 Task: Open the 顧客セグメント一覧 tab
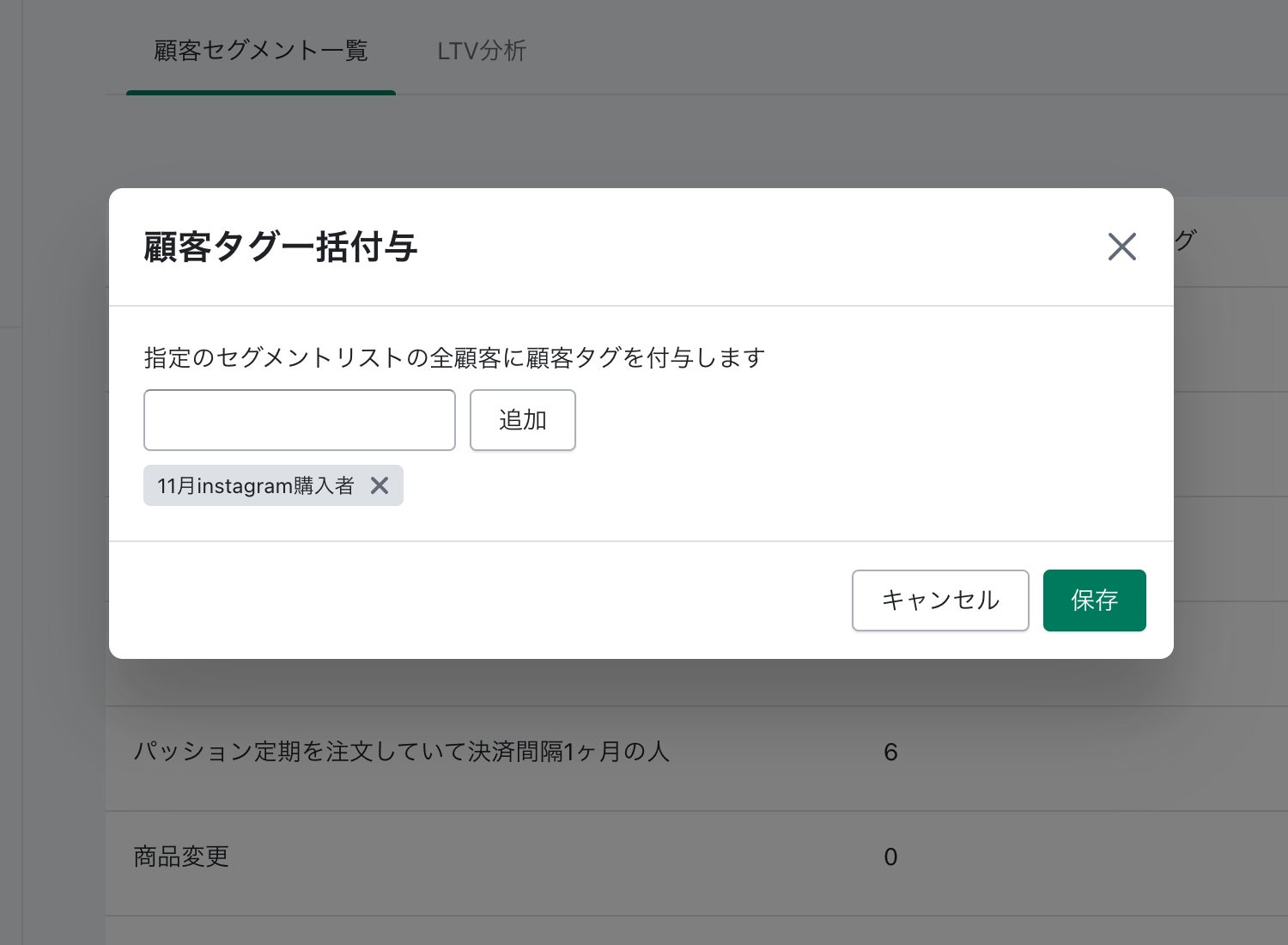tap(260, 51)
